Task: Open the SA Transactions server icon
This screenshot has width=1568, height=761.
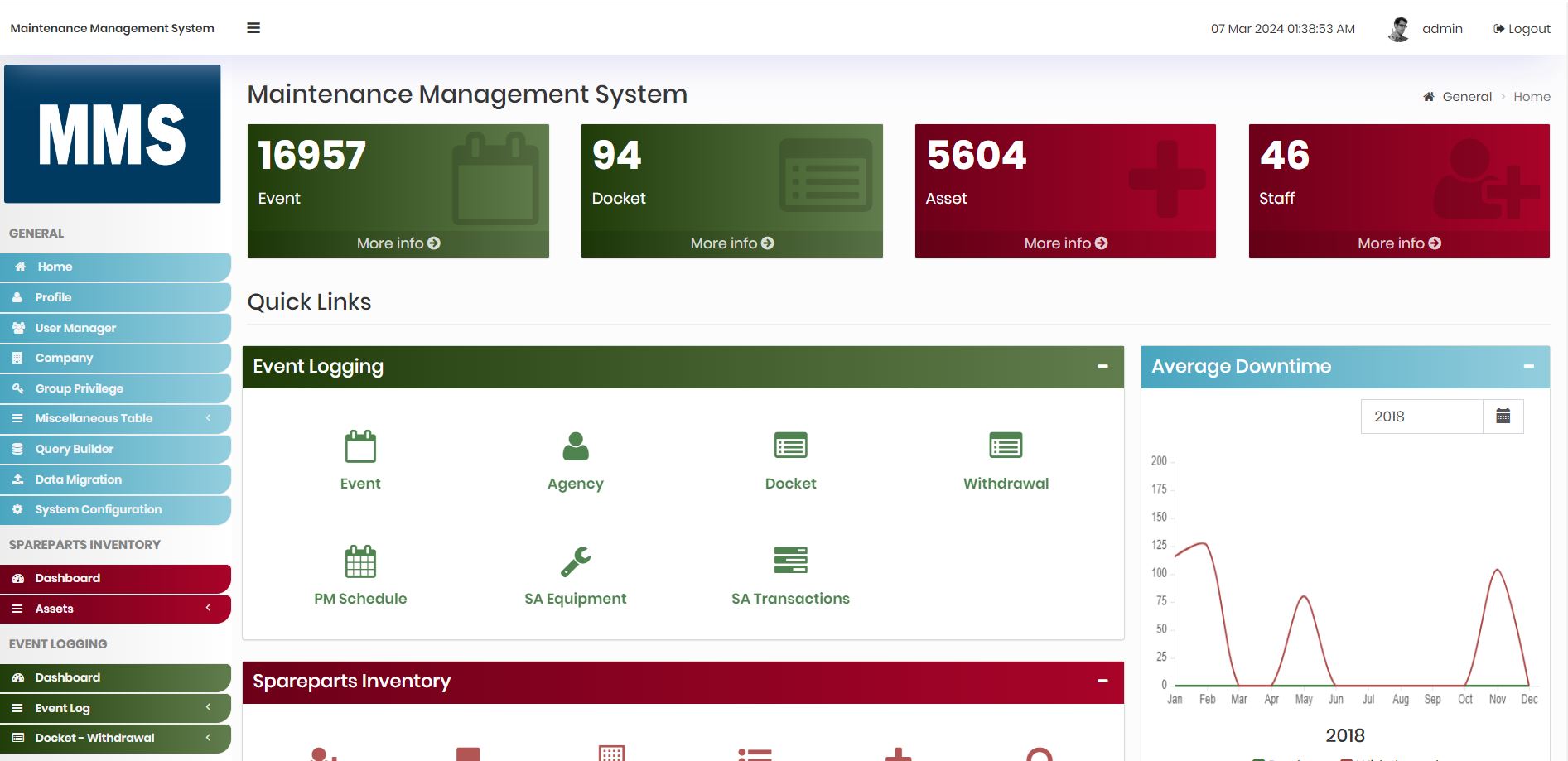Action: tap(790, 561)
